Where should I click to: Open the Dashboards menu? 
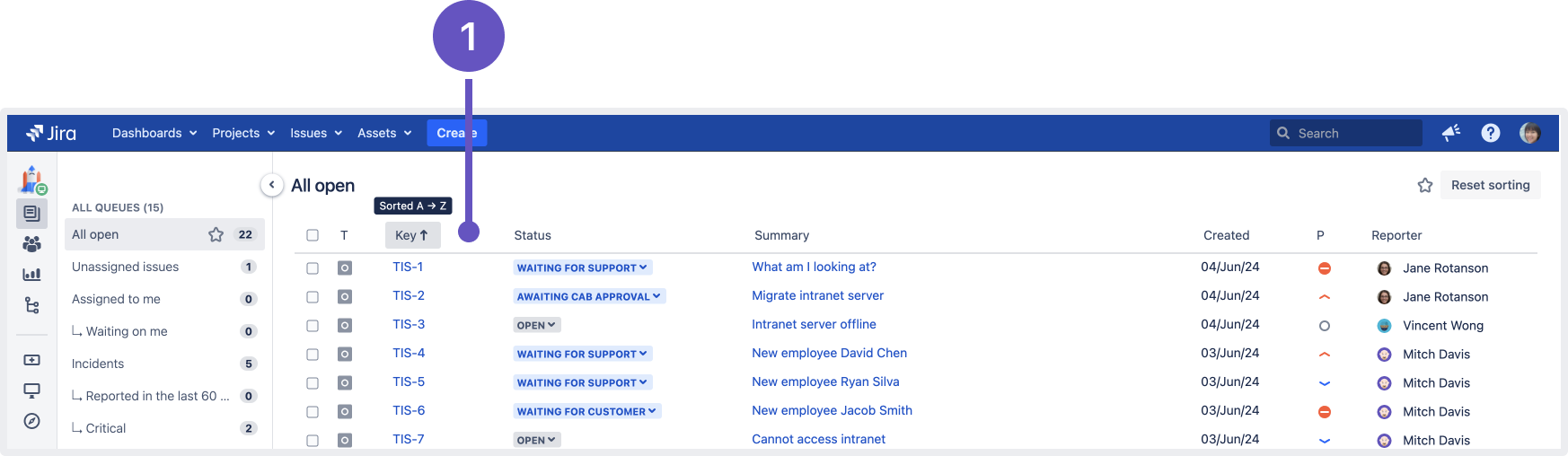[154, 133]
